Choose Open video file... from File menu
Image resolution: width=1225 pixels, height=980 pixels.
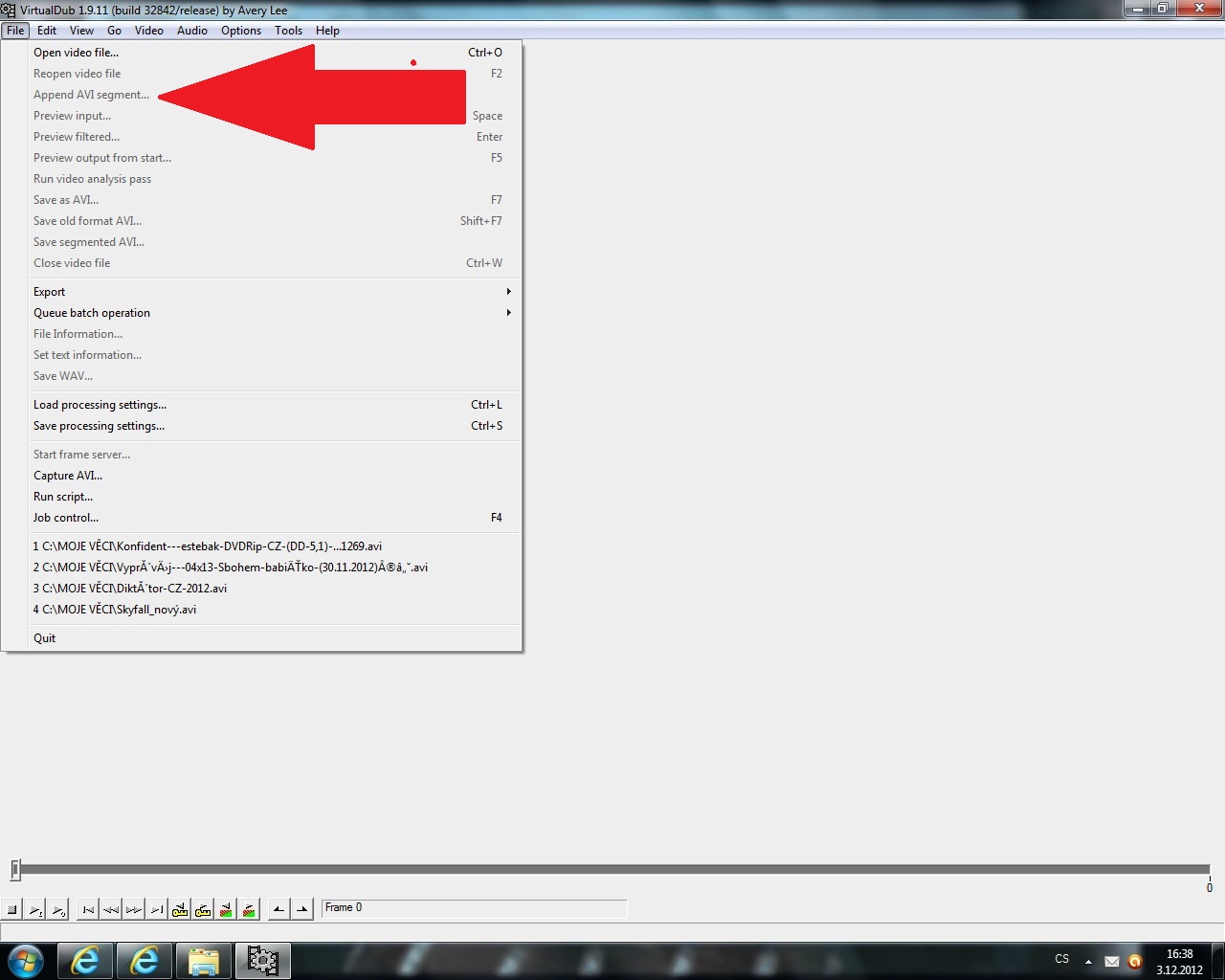tap(262, 53)
